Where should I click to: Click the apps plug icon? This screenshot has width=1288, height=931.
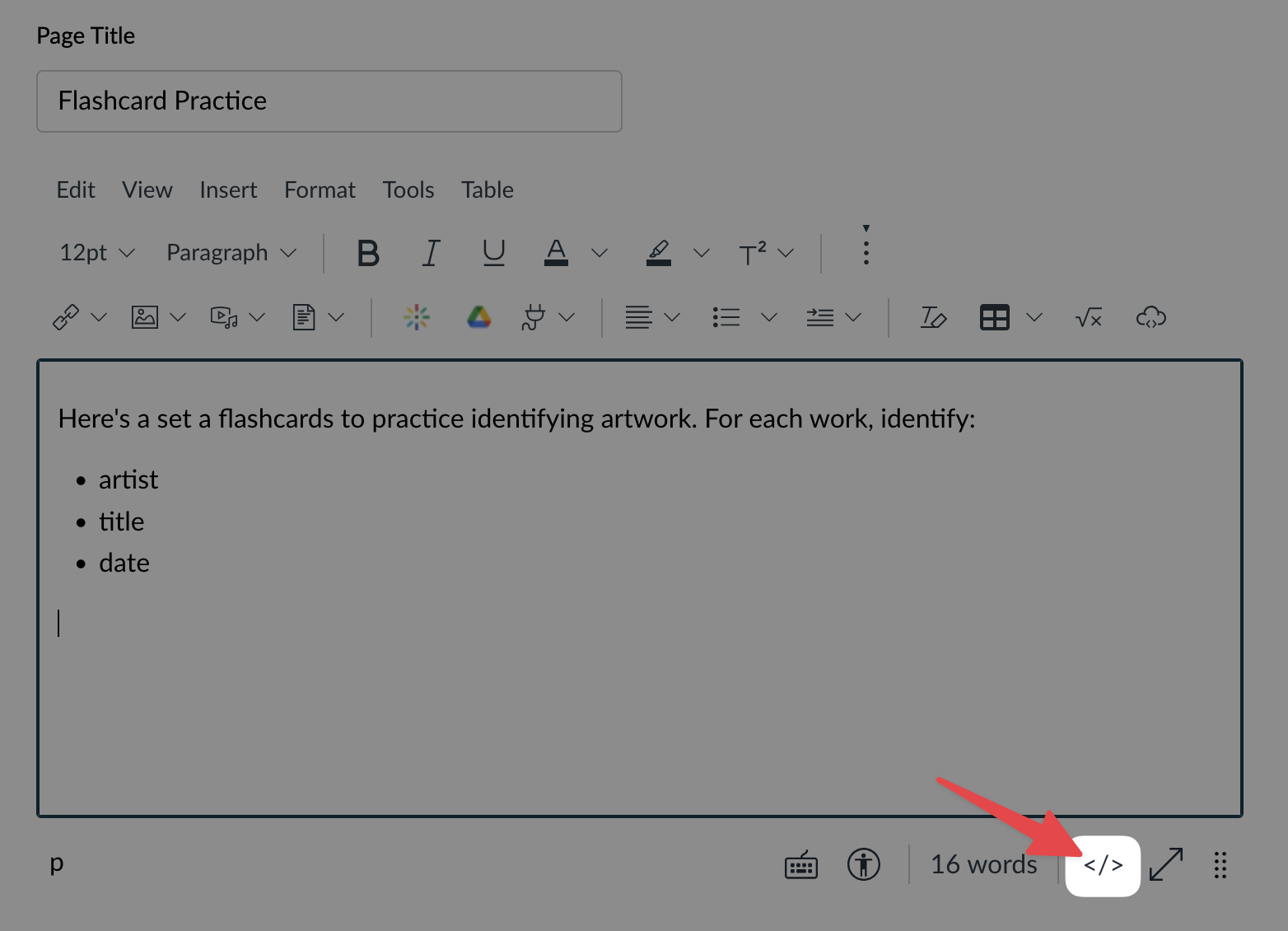(x=534, y=317)
